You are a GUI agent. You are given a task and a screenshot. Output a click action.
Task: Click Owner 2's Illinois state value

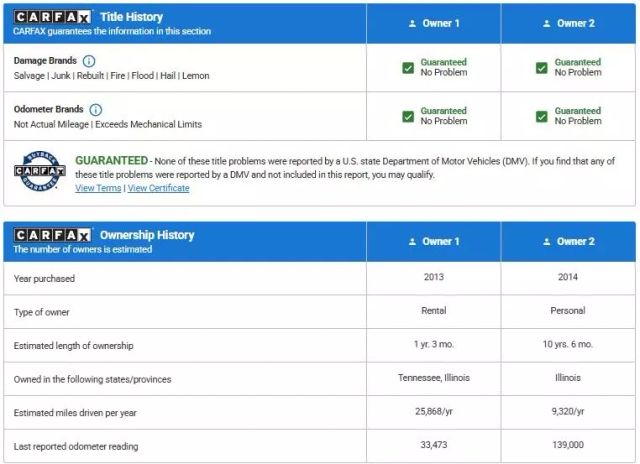coord(568,377)
